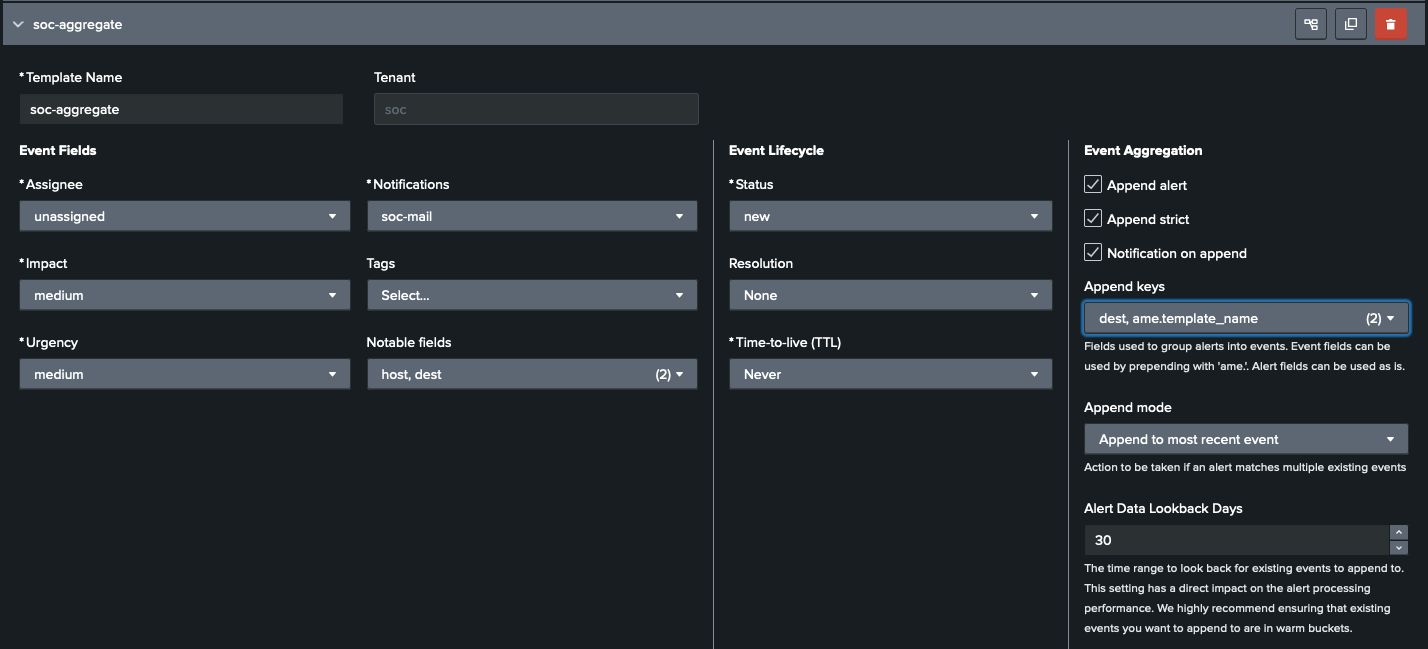1428x649 pixels.
Task: Disable the Append strict option
Action: [x=1093, y=218]
